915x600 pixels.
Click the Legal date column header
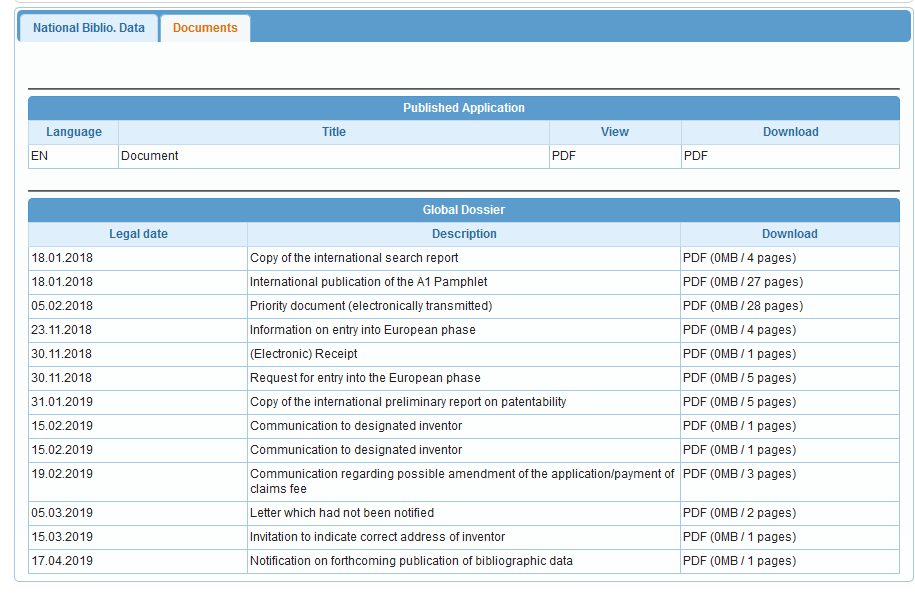click(137, 233)
